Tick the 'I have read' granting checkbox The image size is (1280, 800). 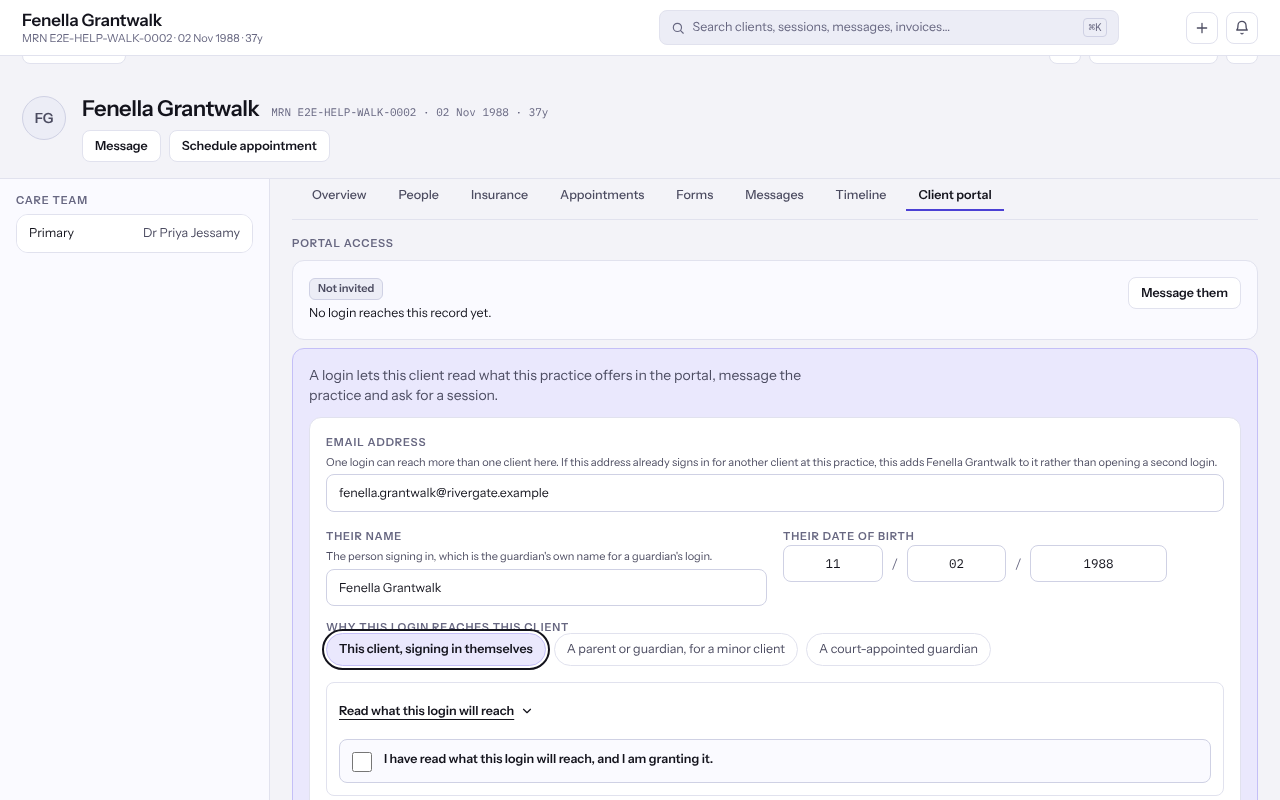[362, 761]
